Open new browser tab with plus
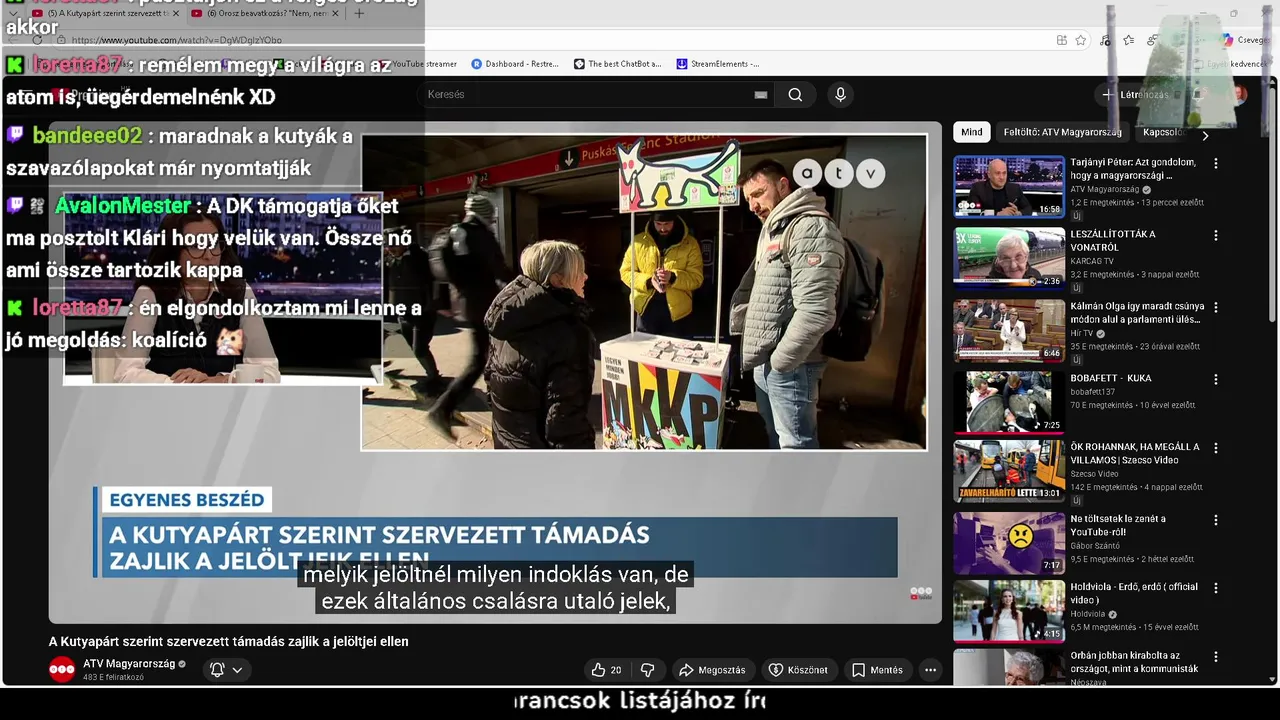This screenshot has height=720, width=1280. point(359,14)
